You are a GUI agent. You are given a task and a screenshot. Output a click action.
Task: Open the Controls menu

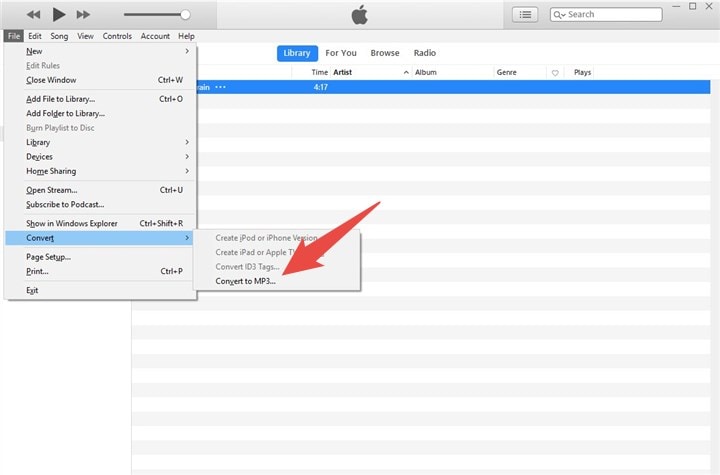click(x=117, y=36)
